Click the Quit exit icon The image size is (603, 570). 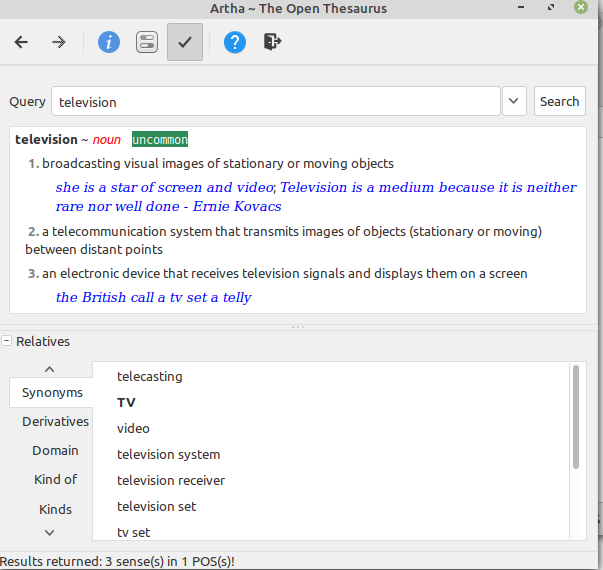click(x=272, y=42)
